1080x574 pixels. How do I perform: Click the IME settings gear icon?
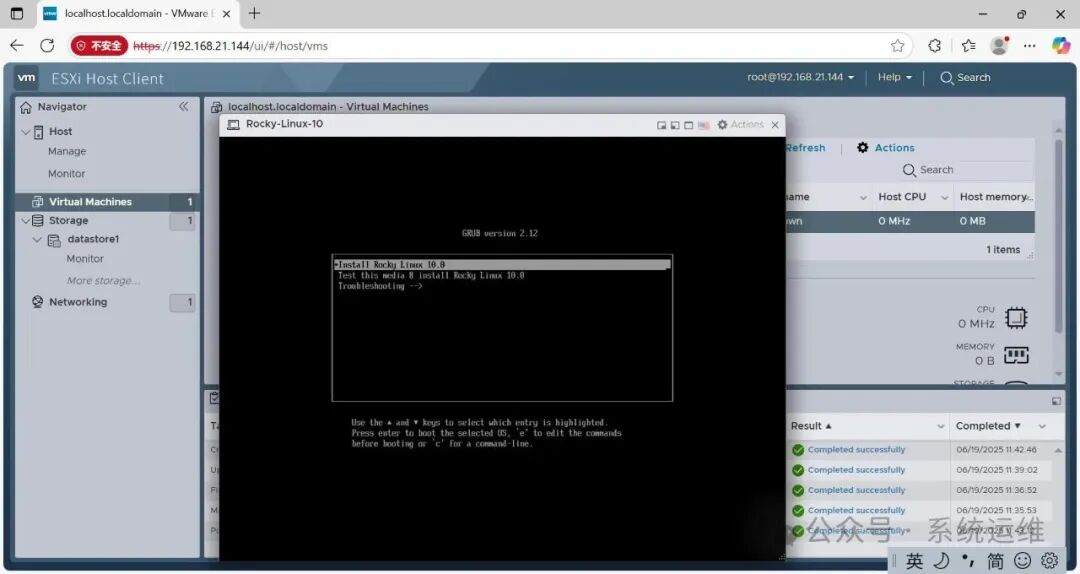1050,560
